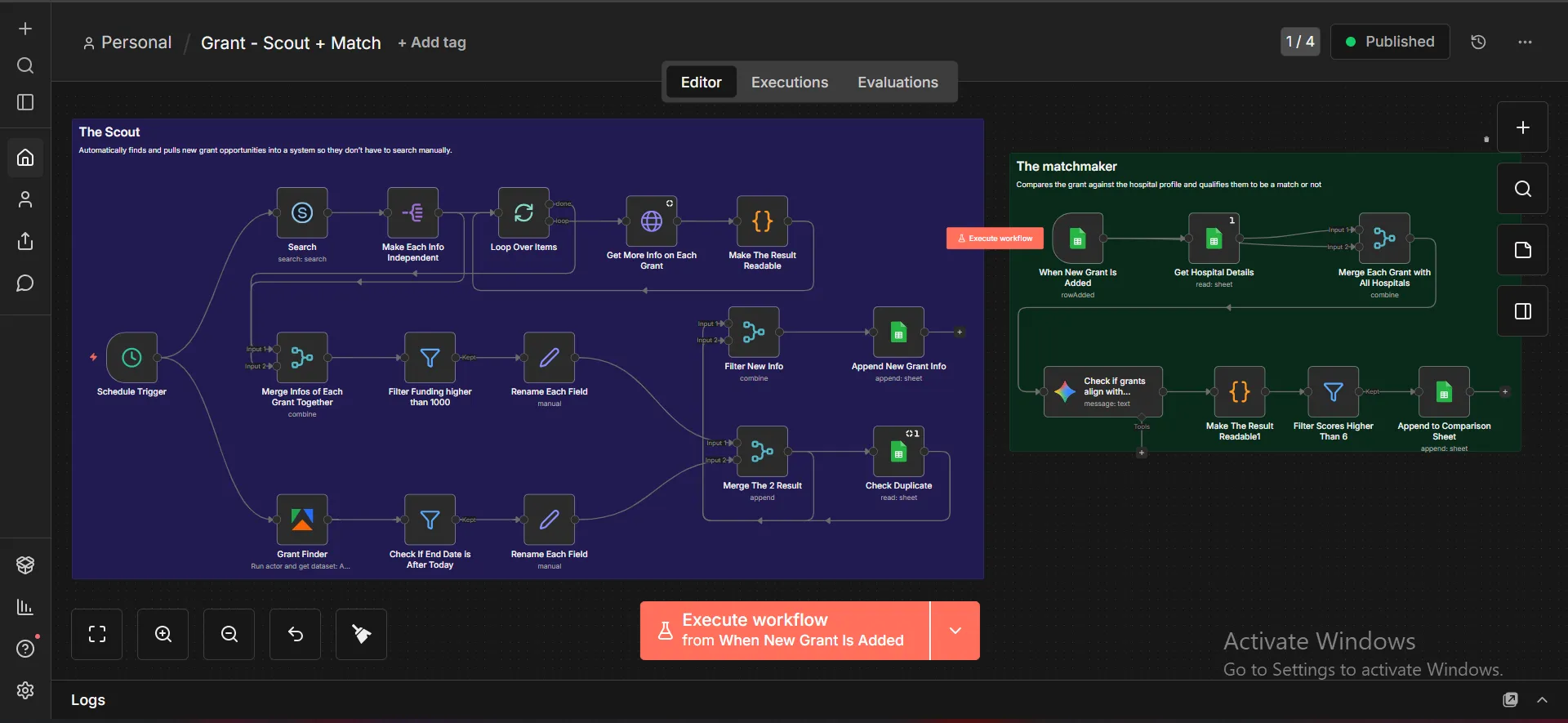
Task: Select the Loop Over Items node
Action: click(523, 213)
